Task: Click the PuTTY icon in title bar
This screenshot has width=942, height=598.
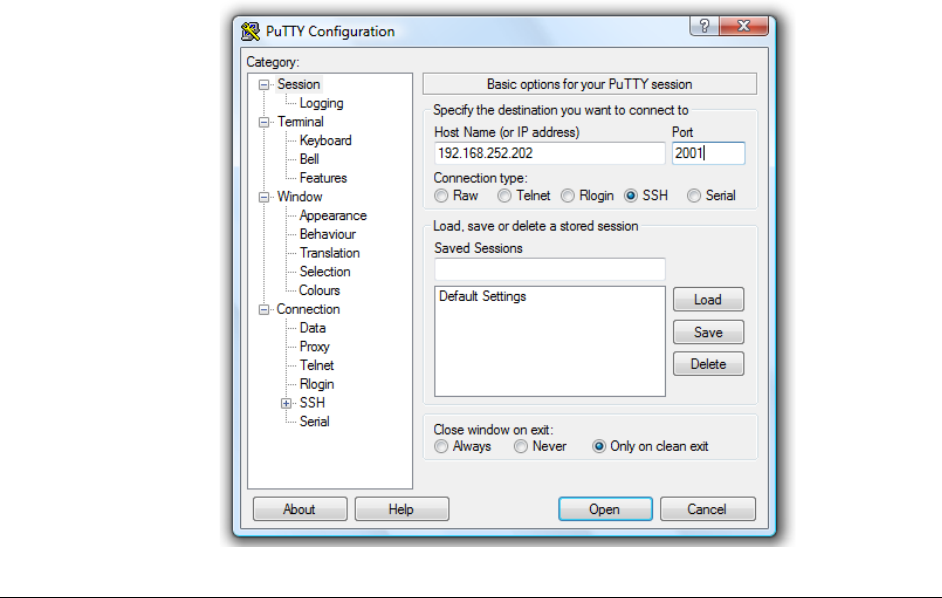Action: tap(251, 31)
